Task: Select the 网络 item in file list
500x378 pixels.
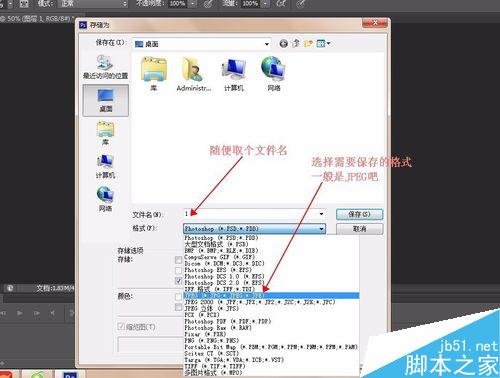Action: click(274, 74)
